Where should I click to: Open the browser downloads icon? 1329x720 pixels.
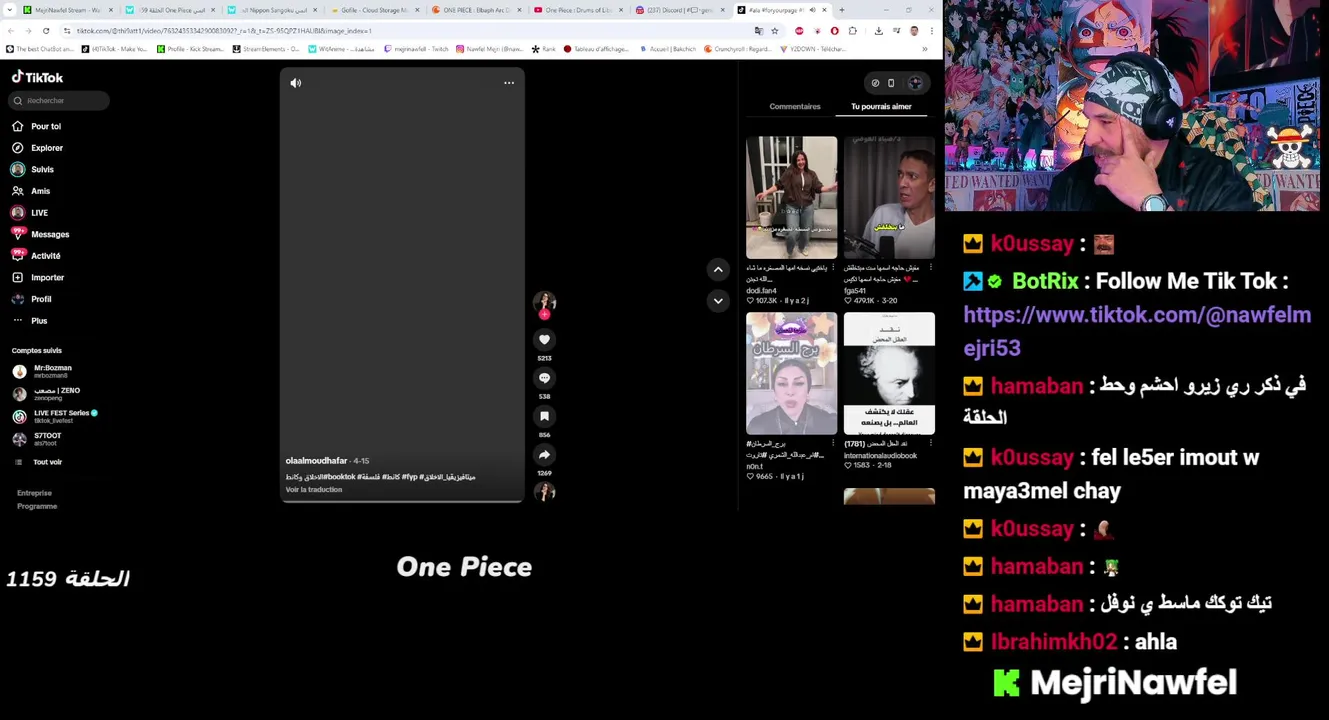click(x=878, y=31)
